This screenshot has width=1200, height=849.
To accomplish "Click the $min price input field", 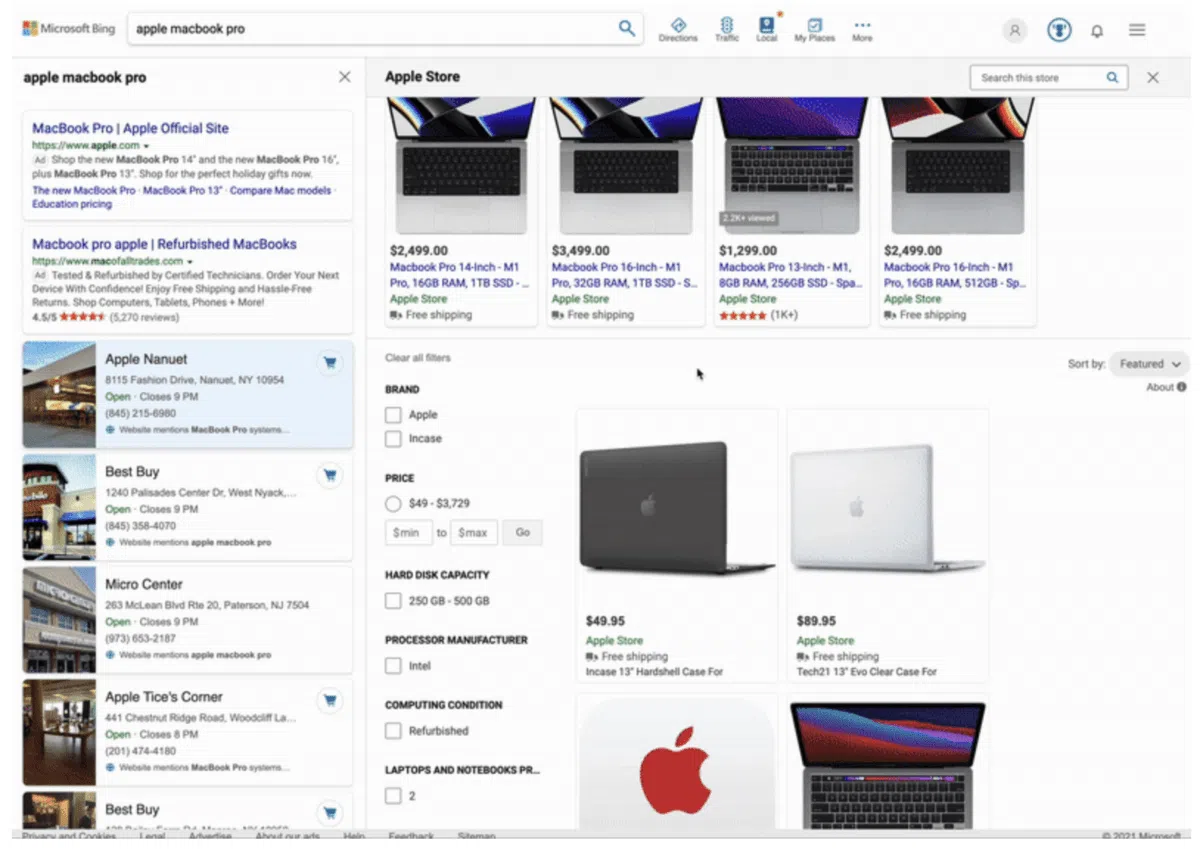I will [x=409, y=533].
